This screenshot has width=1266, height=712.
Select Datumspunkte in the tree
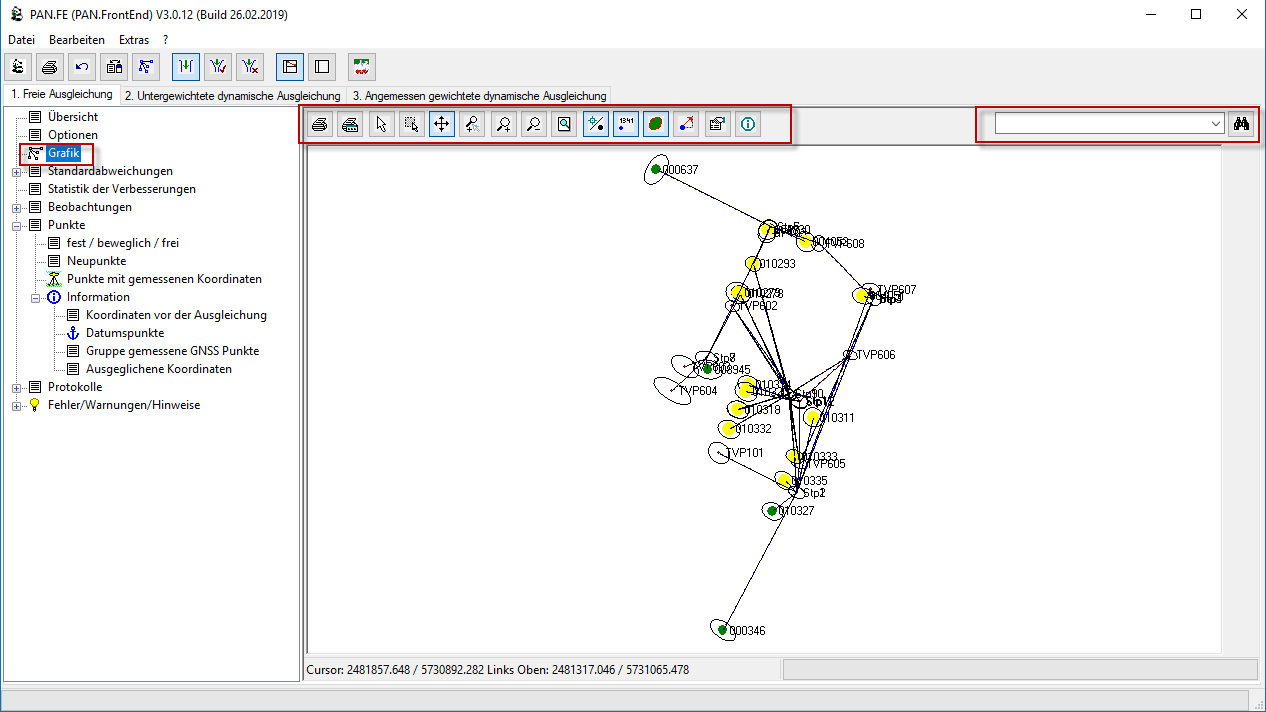tap(124, 333)
